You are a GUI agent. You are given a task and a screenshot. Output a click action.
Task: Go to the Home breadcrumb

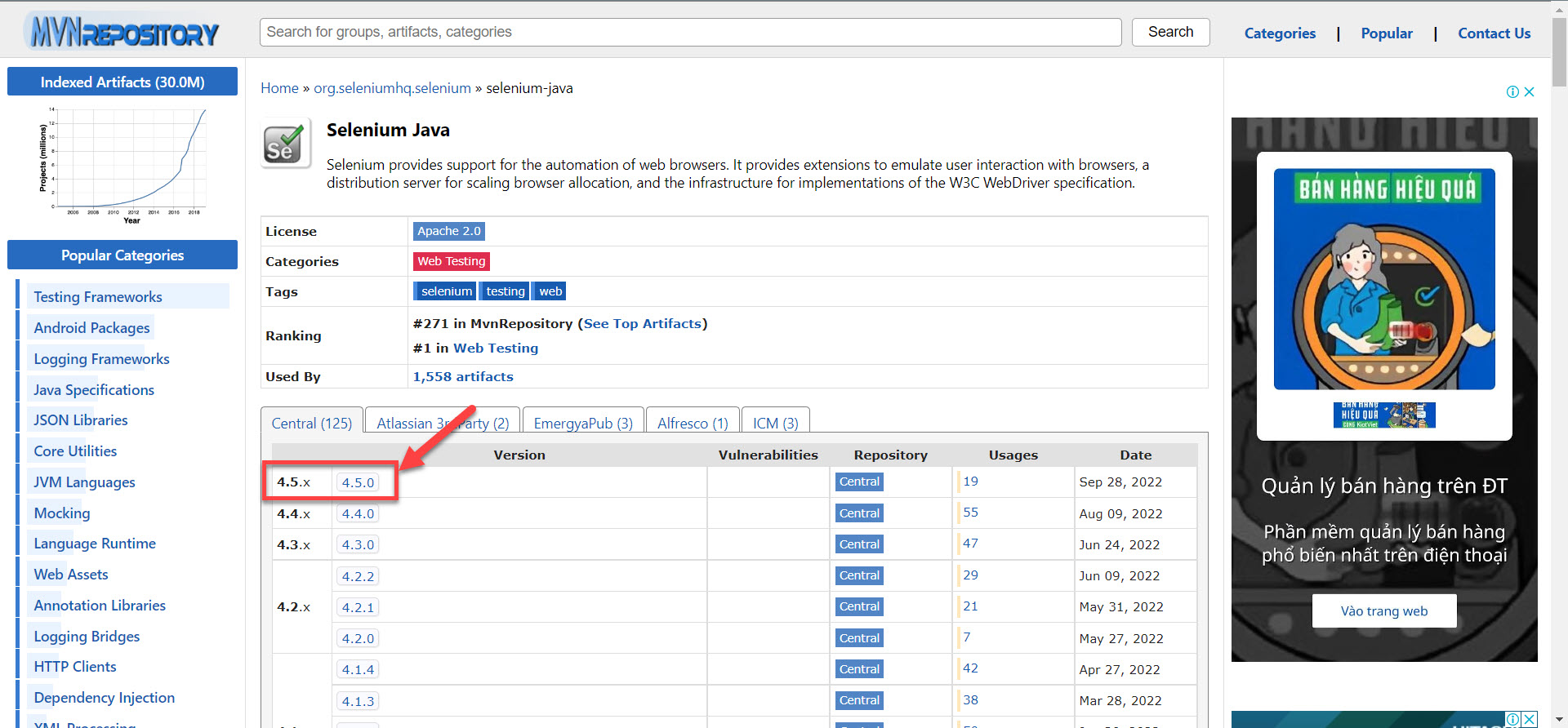pos(279,88)
